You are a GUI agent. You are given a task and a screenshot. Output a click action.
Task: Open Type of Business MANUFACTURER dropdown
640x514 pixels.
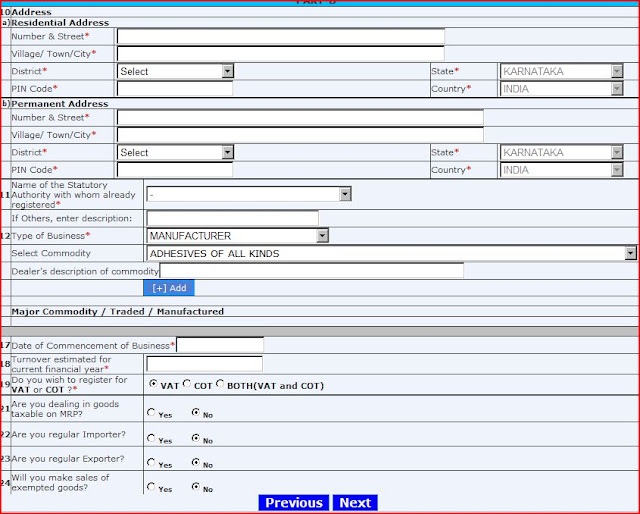(x=238, y=236)
